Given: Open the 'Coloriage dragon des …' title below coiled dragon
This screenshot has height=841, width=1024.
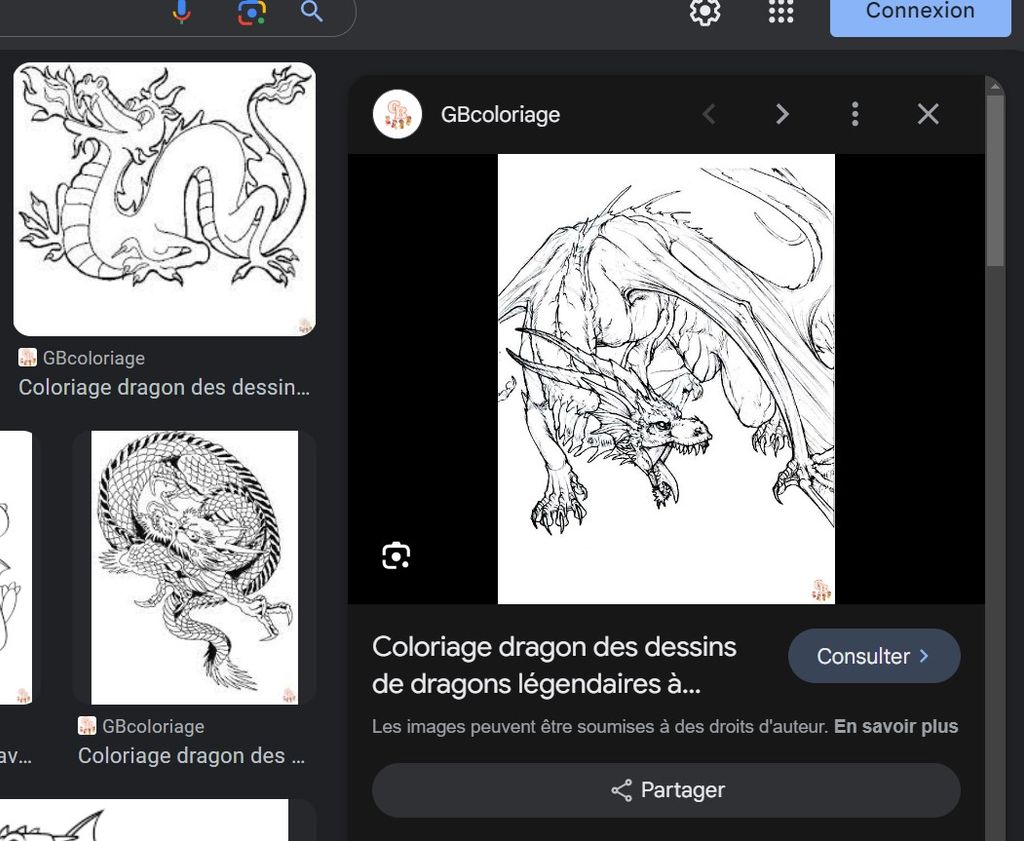Looking at the screenshot, I should coord(191,755).
